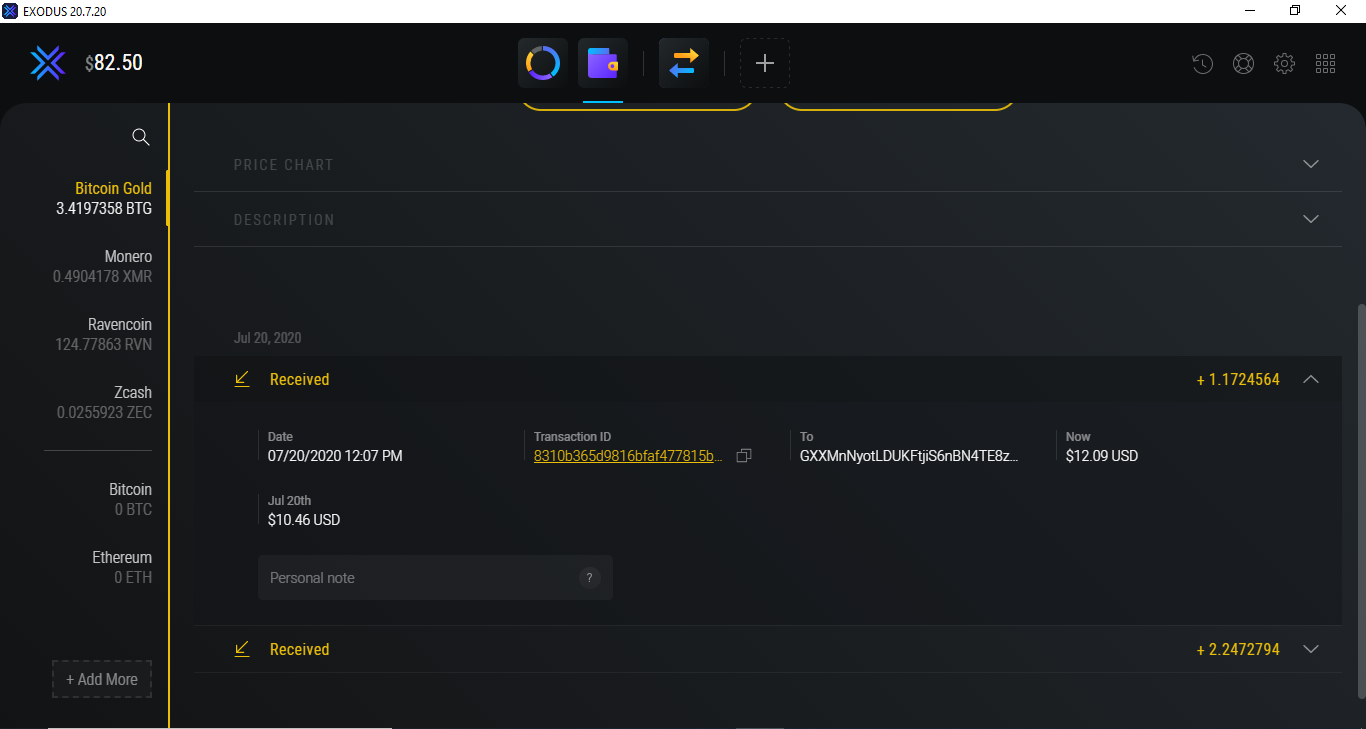Click the 0.4904178 XMR balance
This screenshot has height=729, width=1366.
[x=102, y=276]
